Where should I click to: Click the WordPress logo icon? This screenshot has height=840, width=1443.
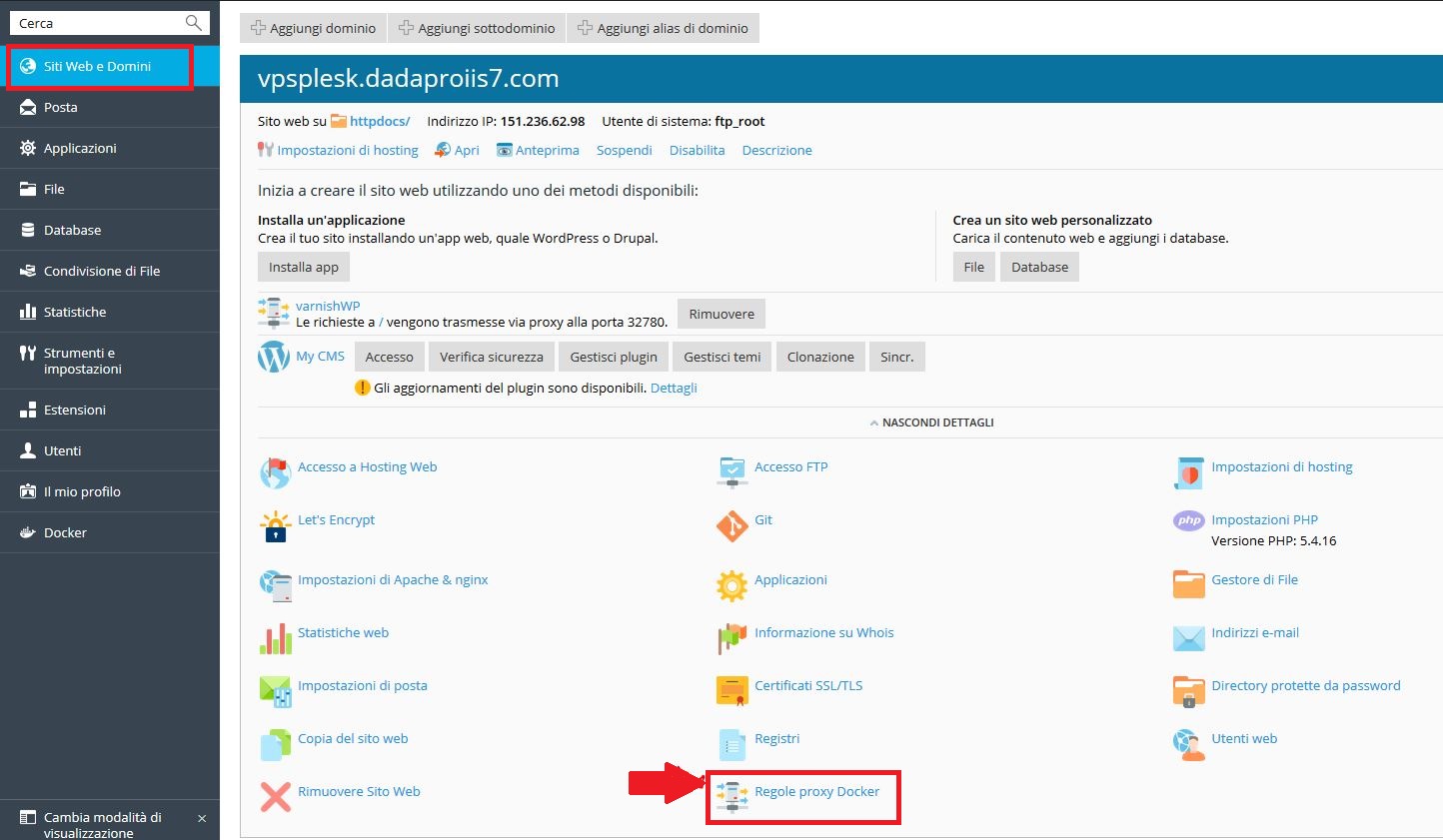pyautogui.click(x=274, y=357)
